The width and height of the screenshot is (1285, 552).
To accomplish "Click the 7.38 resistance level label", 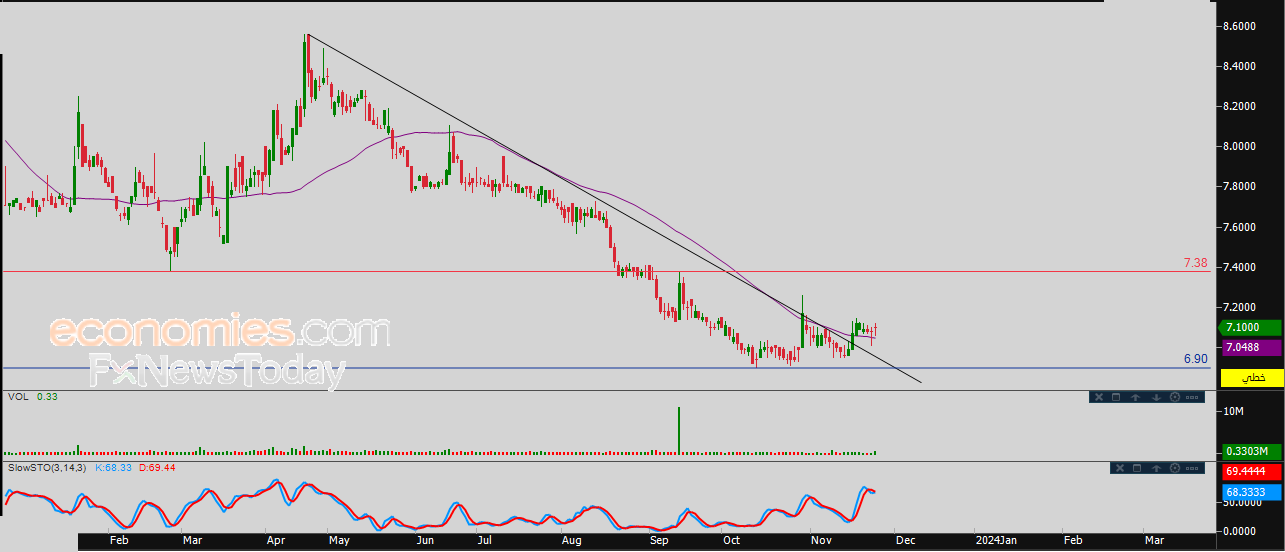I will point(1196,263).
